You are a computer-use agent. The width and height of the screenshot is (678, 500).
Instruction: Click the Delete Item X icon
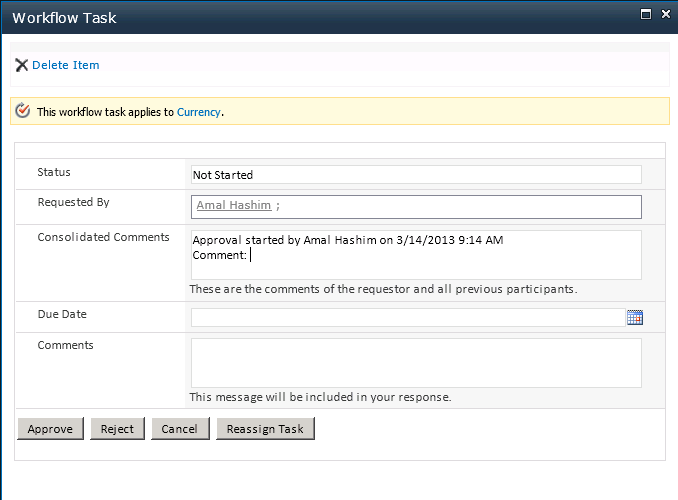(x=22, y=65)
